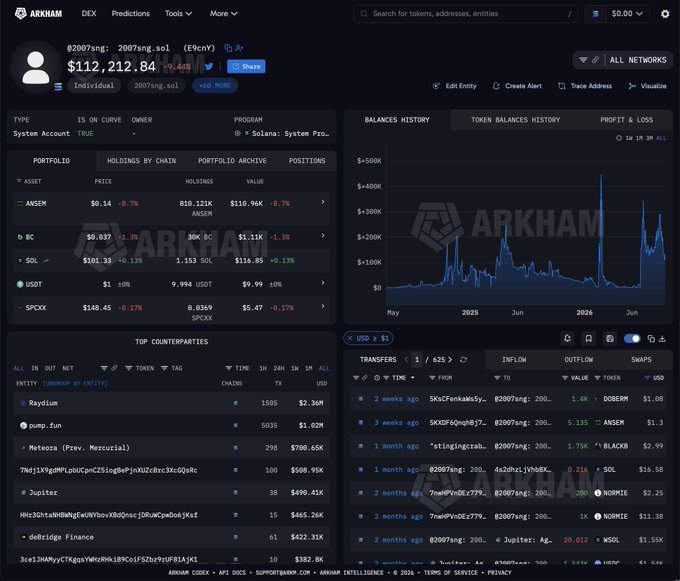
Task: Go to next transfers page
Action: [450, 360]
